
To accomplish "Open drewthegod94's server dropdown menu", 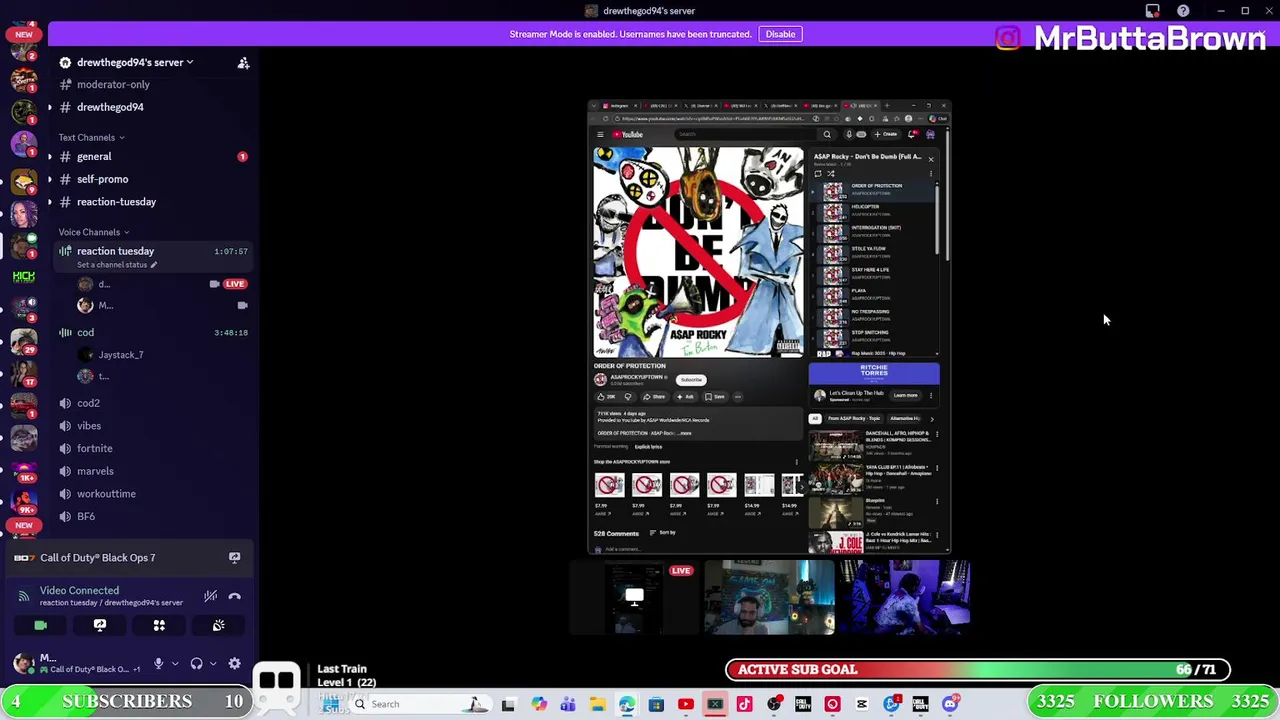I will tap(135, 62).
